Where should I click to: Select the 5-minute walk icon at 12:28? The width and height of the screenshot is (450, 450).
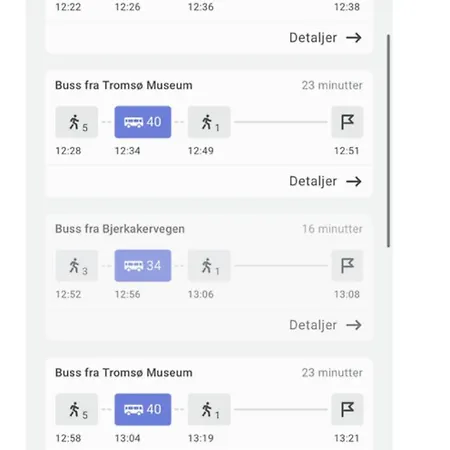click(77, 122)
